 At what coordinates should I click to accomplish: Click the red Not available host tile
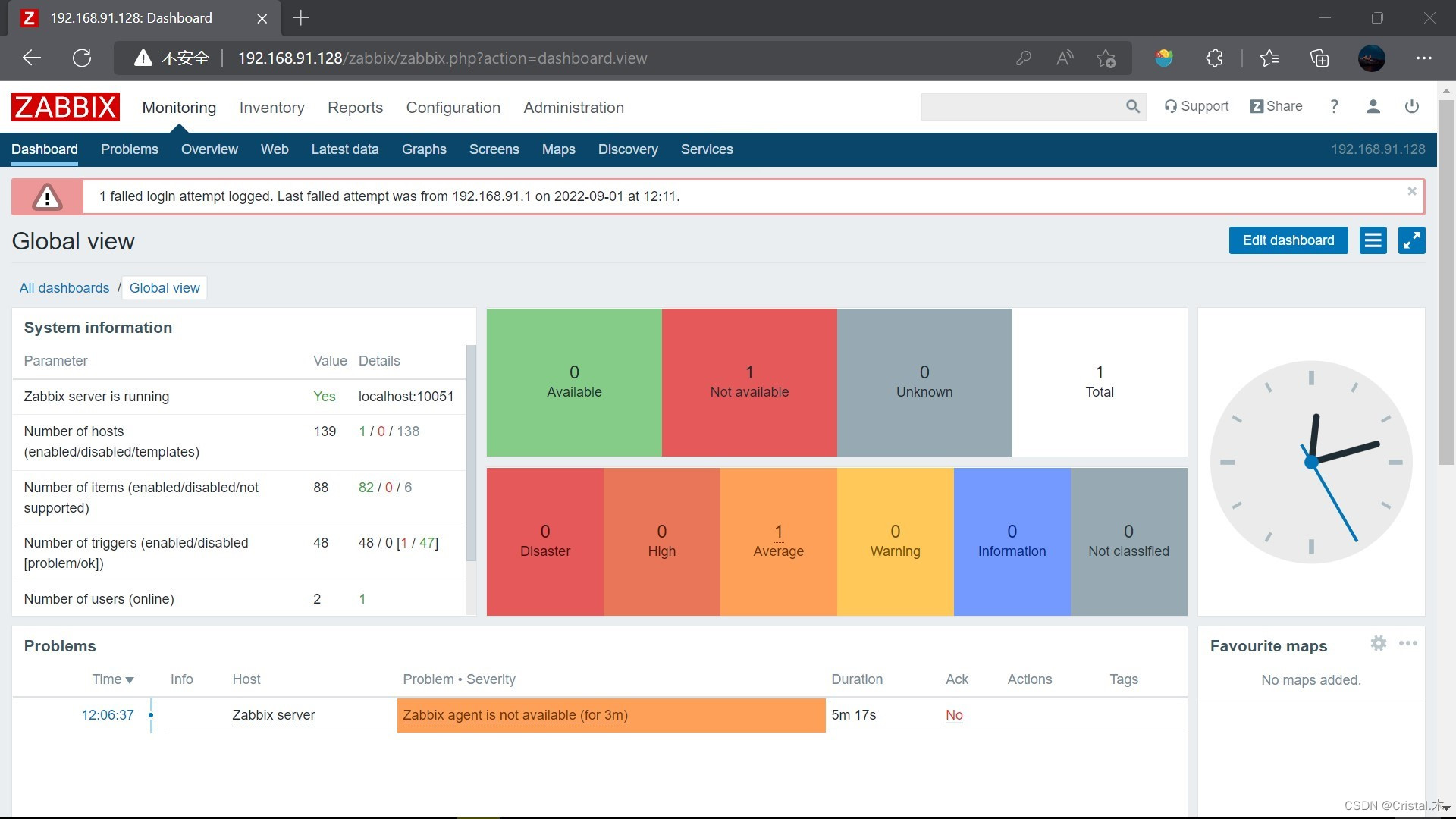click(x=748, y=382)
